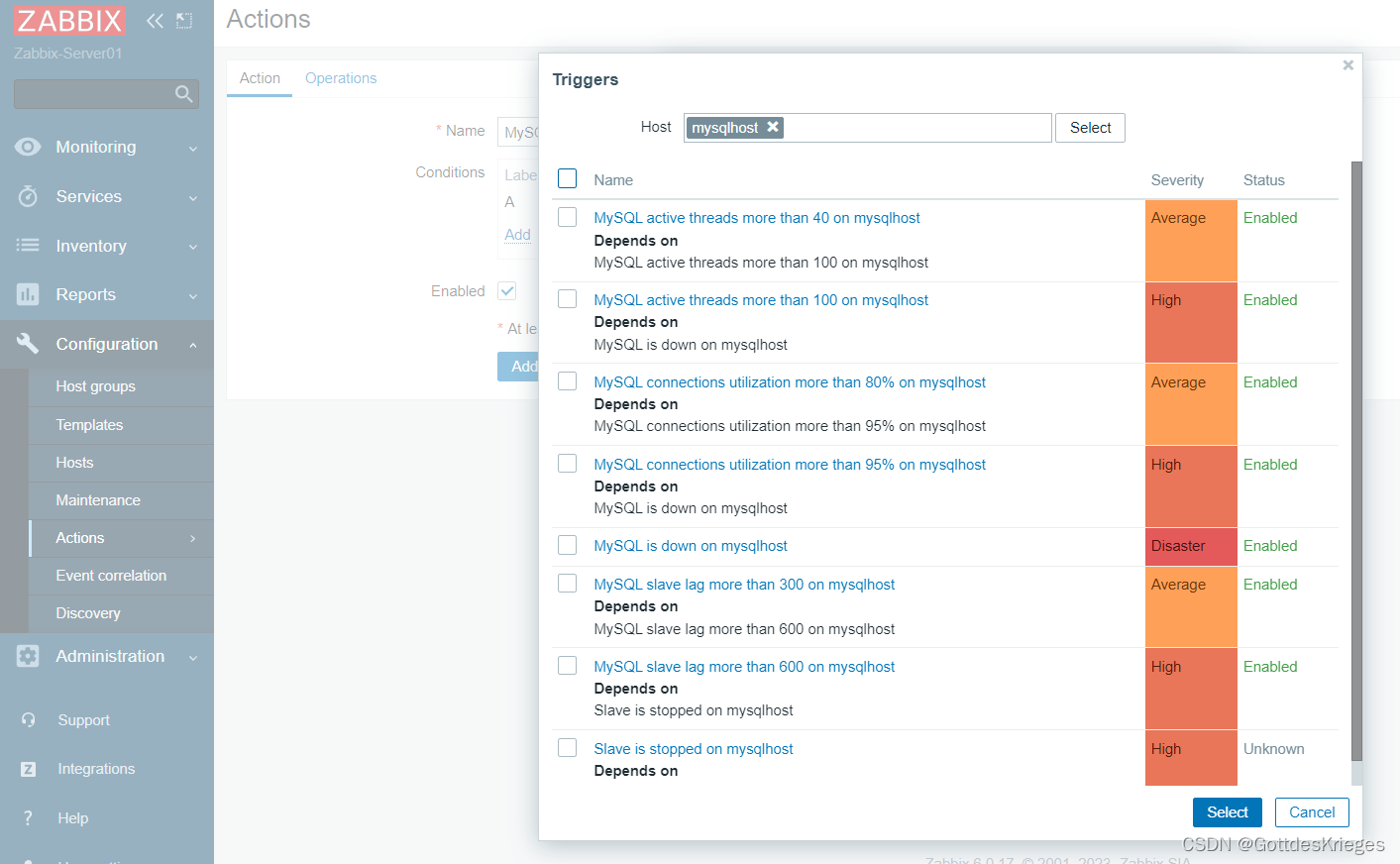This screenshot has width=1400, height=864.
Task: Click Unknown status of Slave is stopped
Action: pos(1274,749)
